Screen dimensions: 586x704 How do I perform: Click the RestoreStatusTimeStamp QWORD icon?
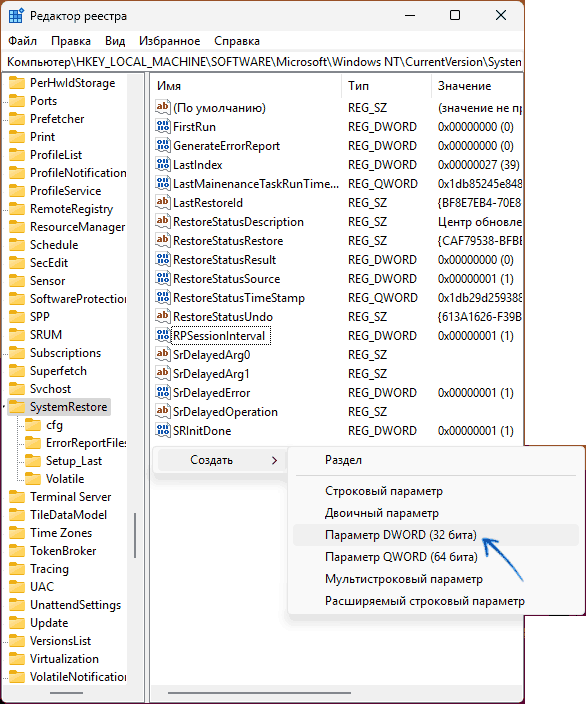(163, 297)
